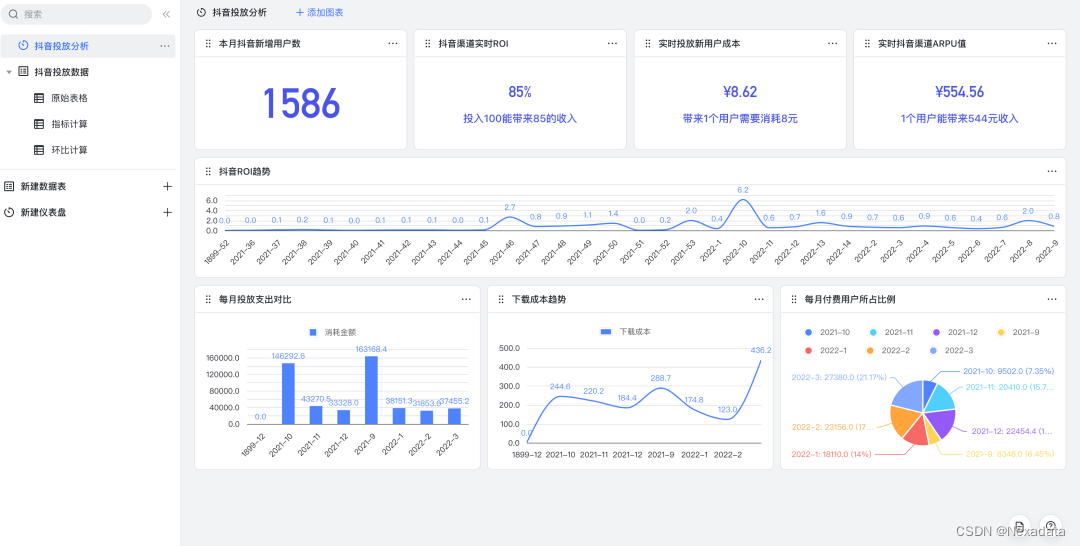Click the help question-mark icon
1080x546 pixels.
pyautogui.click(x=1050, y=525)
